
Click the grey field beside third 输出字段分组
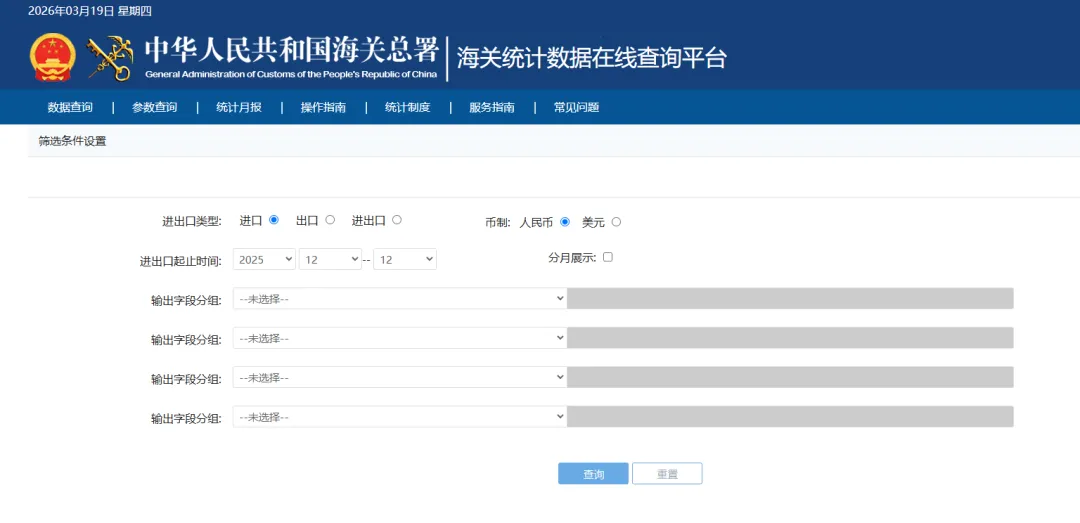tap(790, 378)
